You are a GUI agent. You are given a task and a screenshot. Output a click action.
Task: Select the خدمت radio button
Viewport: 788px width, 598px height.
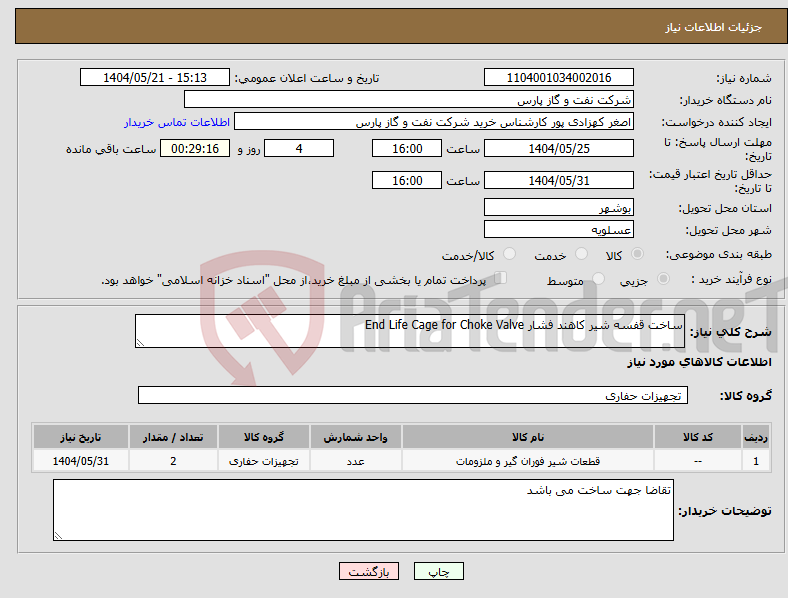coord(581,254)
